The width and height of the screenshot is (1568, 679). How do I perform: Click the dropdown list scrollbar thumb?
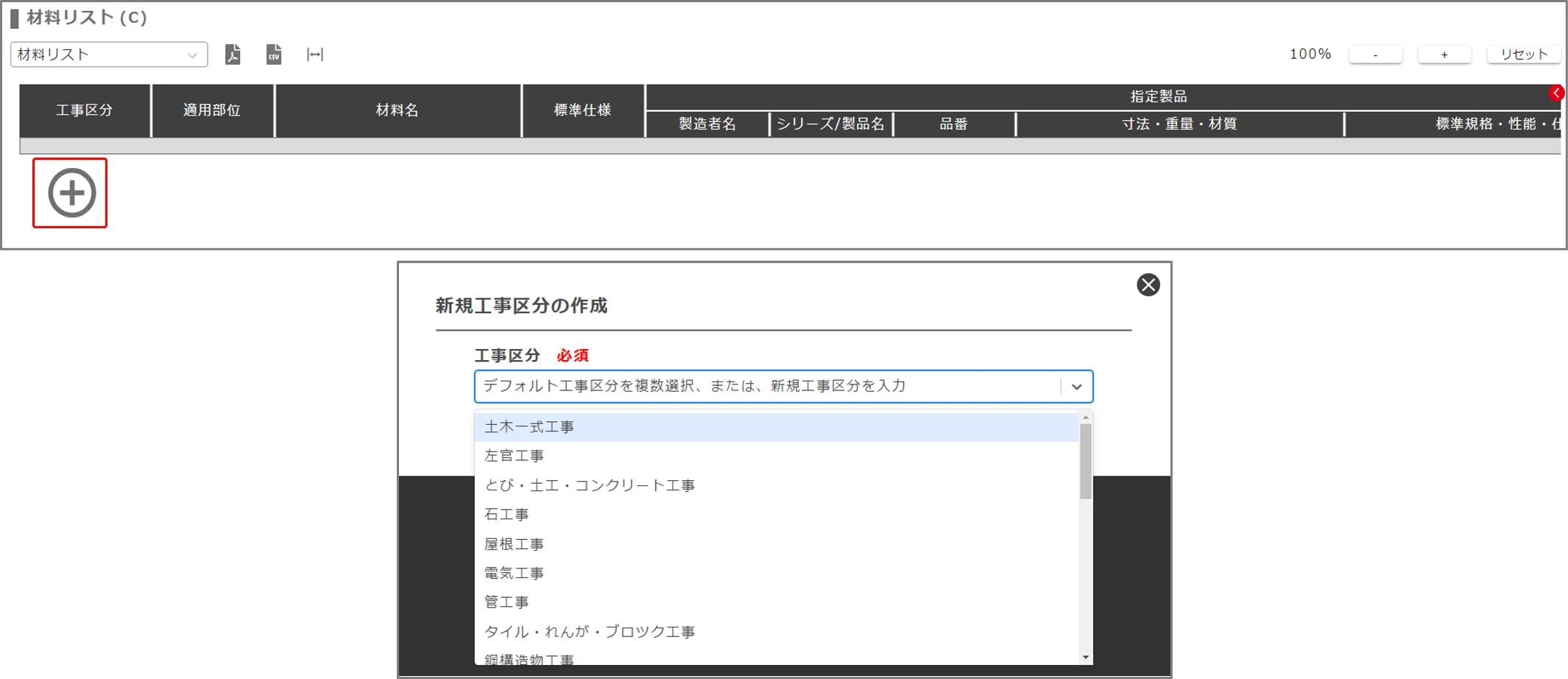point(1085,461)
